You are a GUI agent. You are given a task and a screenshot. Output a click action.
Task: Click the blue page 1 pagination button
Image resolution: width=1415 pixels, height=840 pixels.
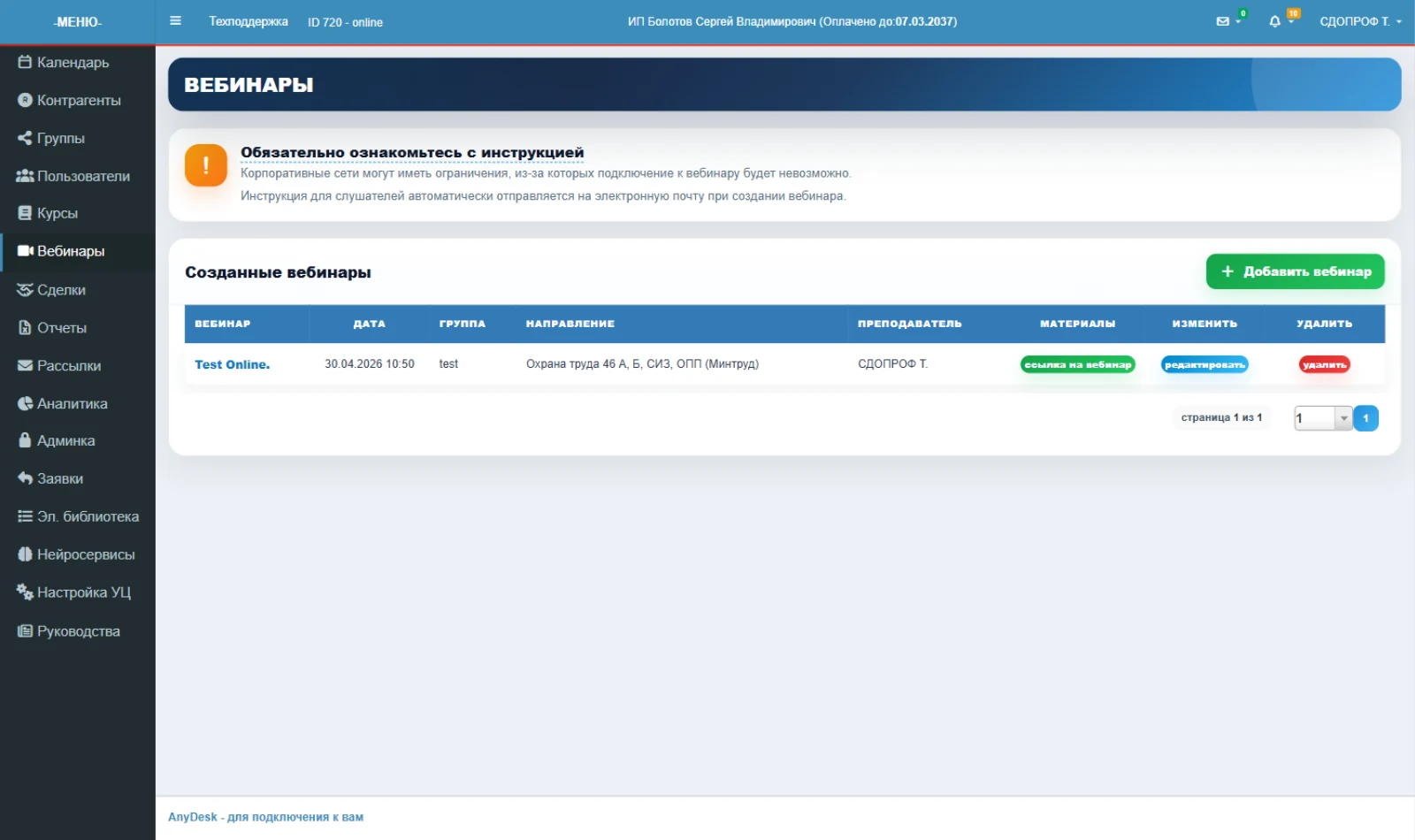coord(1365,418)
